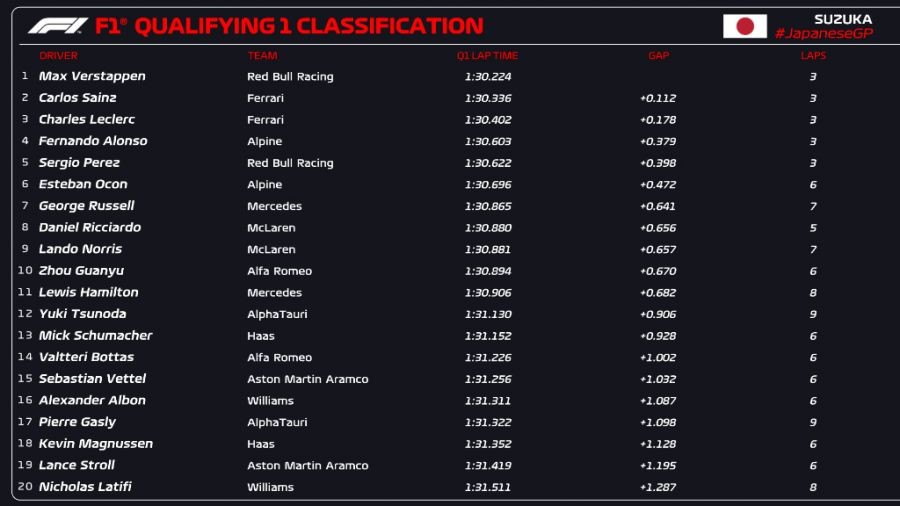Select Nicholas Latifi in last place
Screen dimensions: 900x506
pyautogui.click(x=85, y=487)
